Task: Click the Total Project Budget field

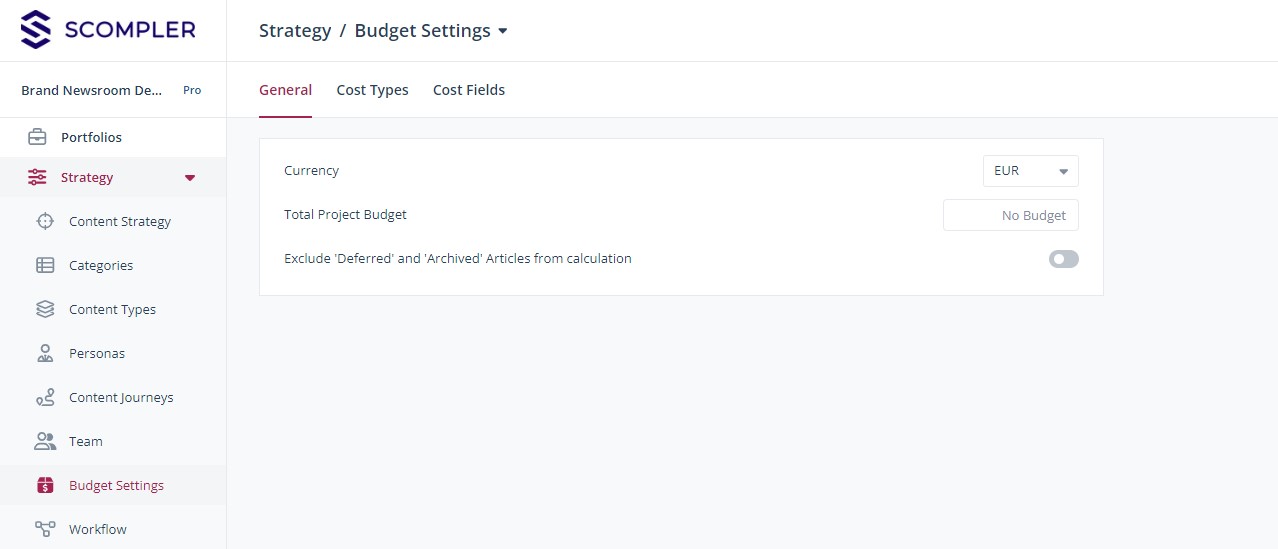Action: 1010,215
